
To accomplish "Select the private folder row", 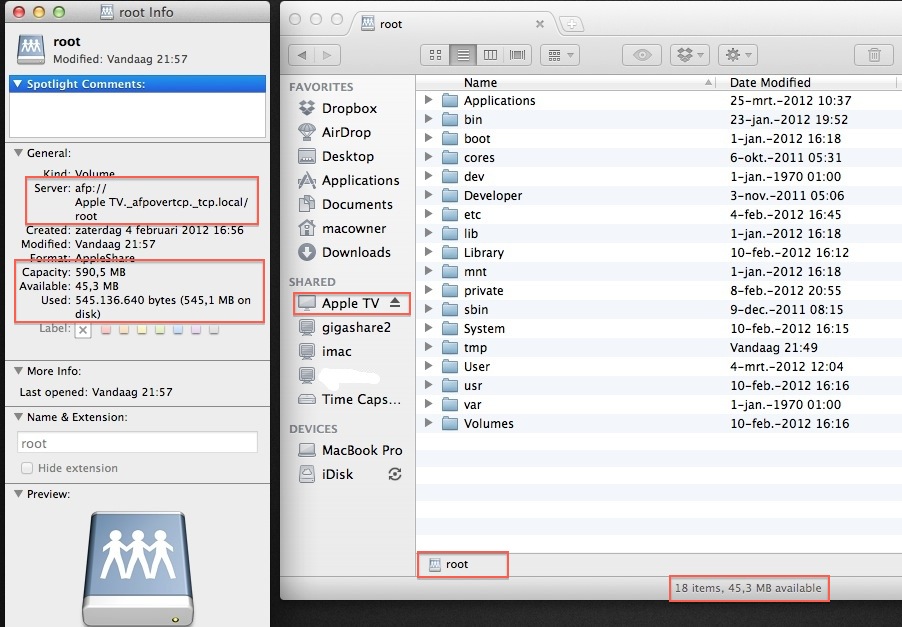I will (659, 290).
